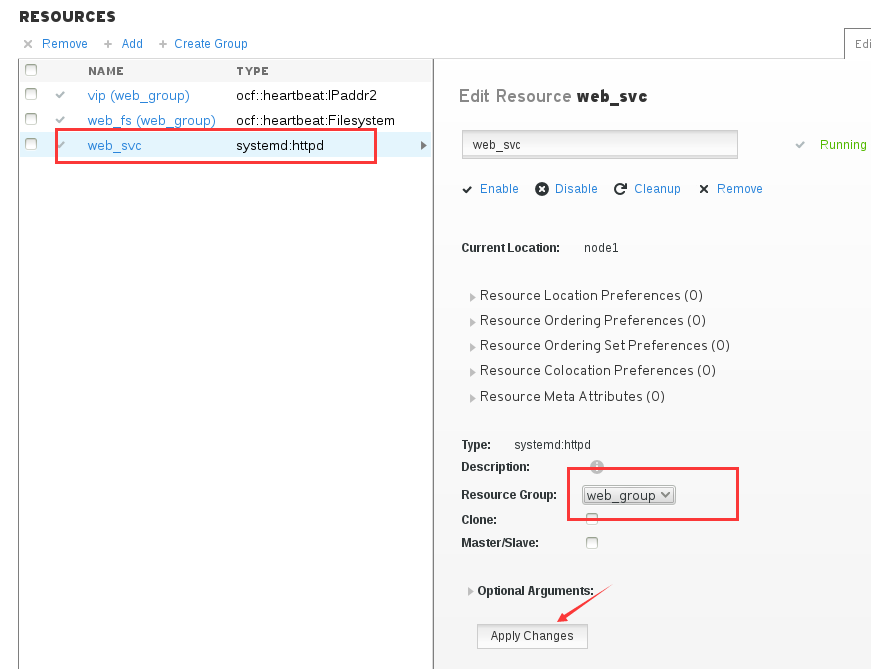Toggle the Master/Slave checkbox
Viewport: 871px width, 669px height.
coord(592,543)
